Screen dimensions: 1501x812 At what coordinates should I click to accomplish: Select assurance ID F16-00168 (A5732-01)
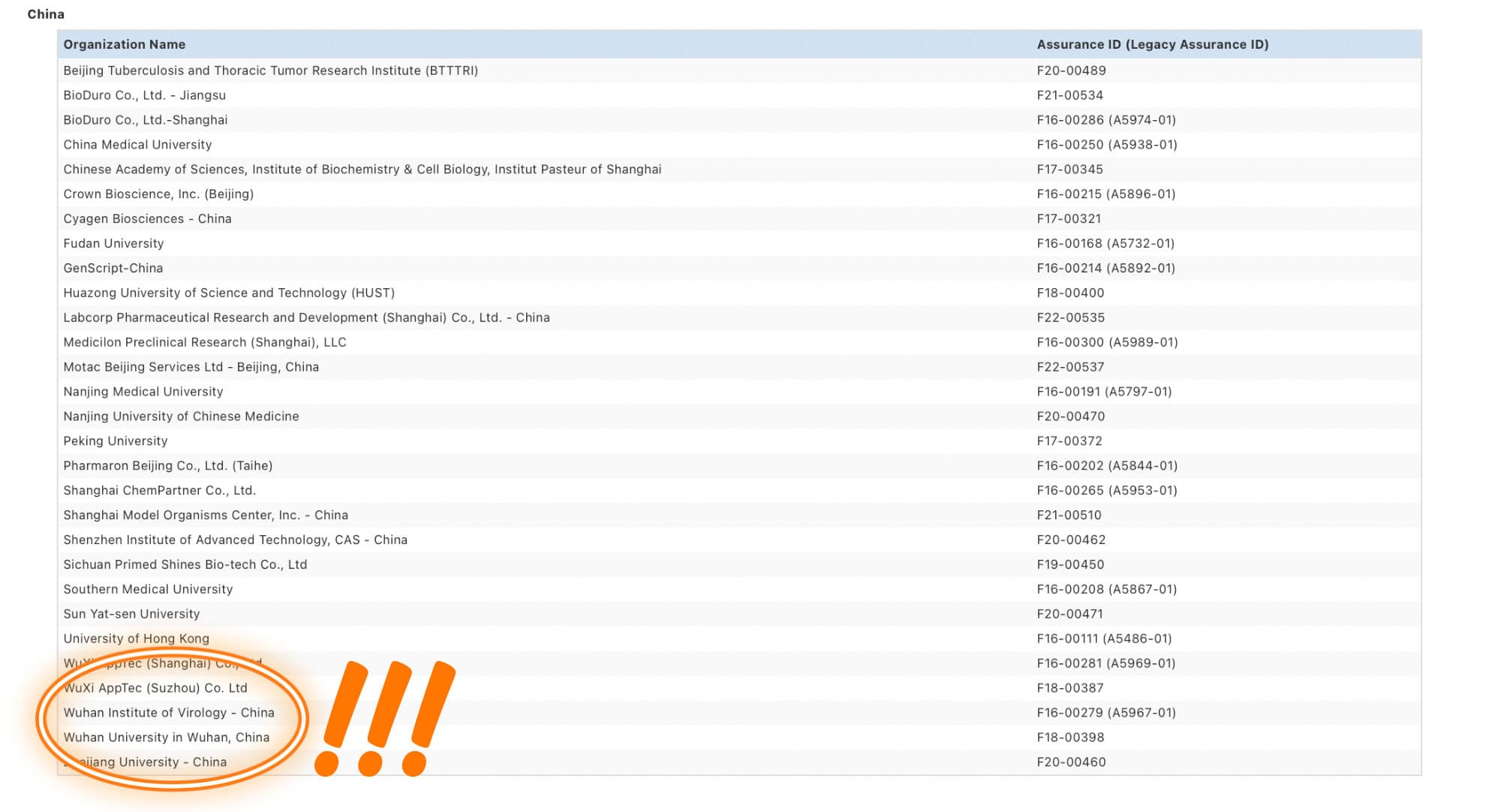point(1105,244)
